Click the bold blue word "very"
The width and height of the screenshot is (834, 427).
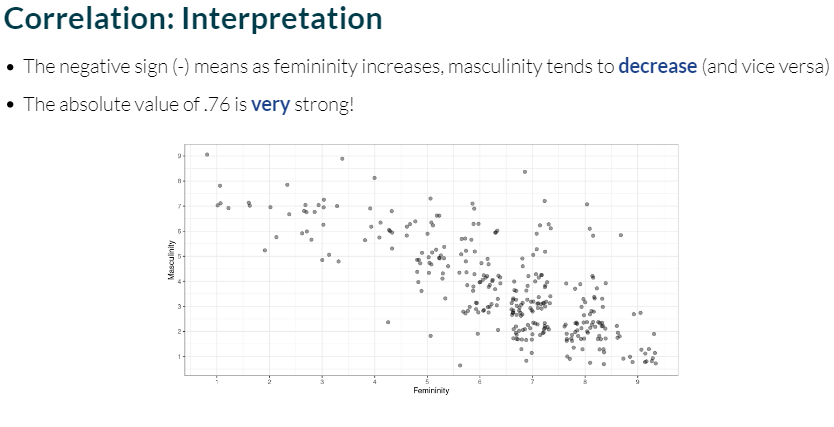point(270,104)
